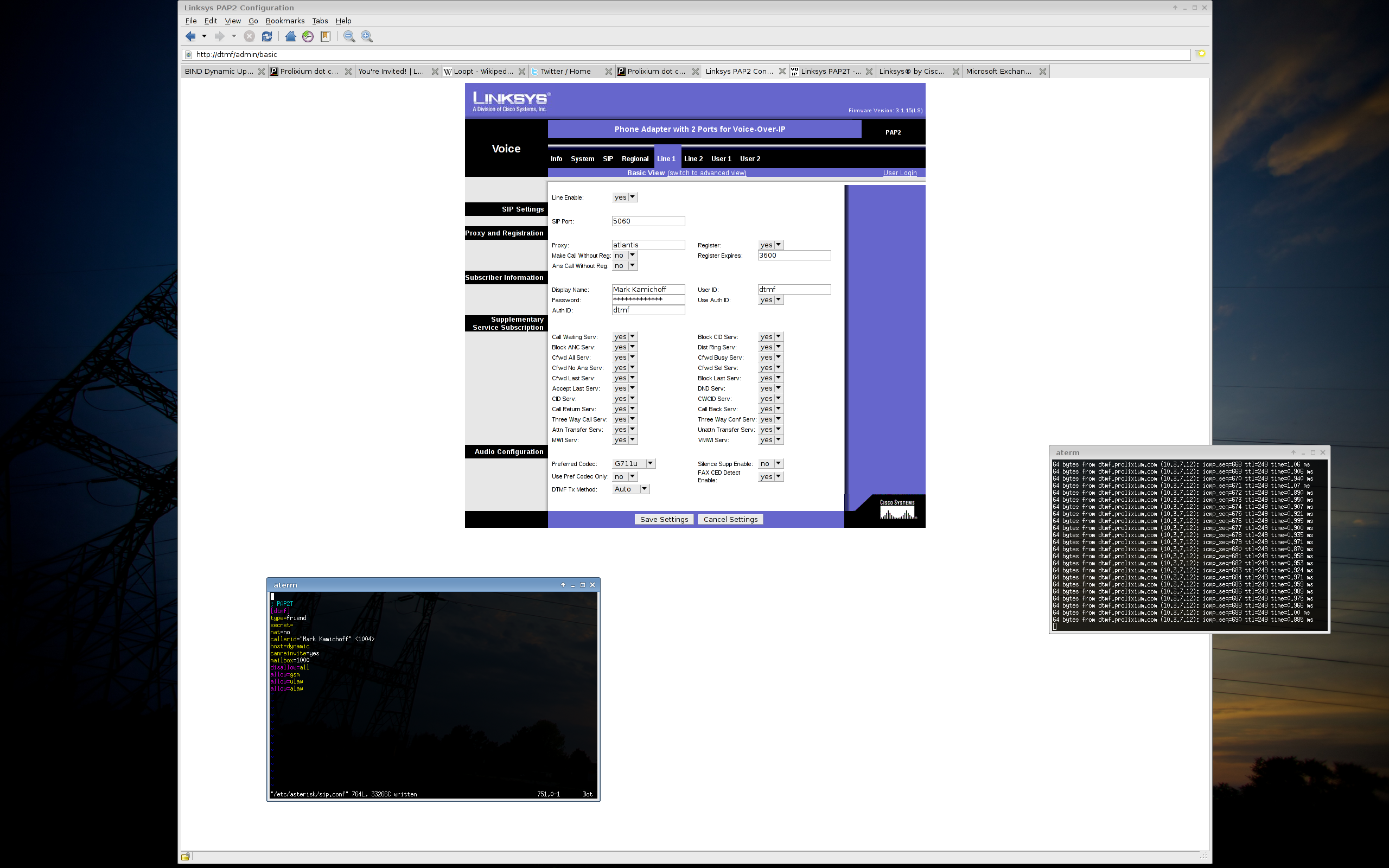Open the Bookmarks menu

tap(285, 21)
